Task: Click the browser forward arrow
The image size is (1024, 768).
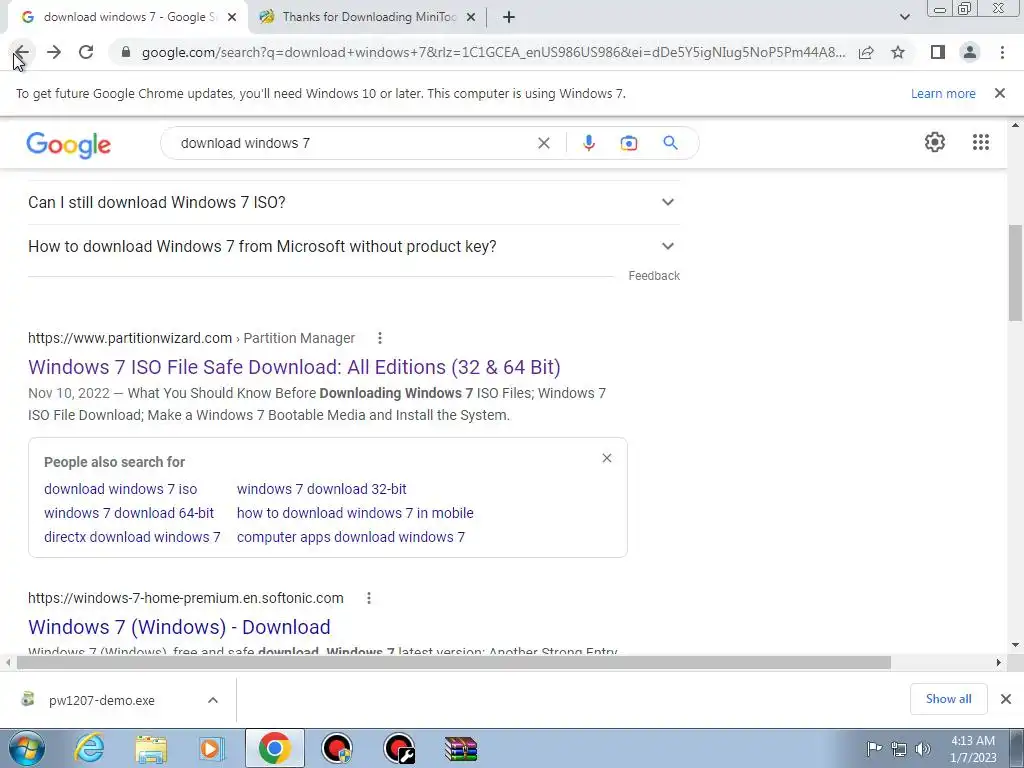Action: click(x=54, y=52)
